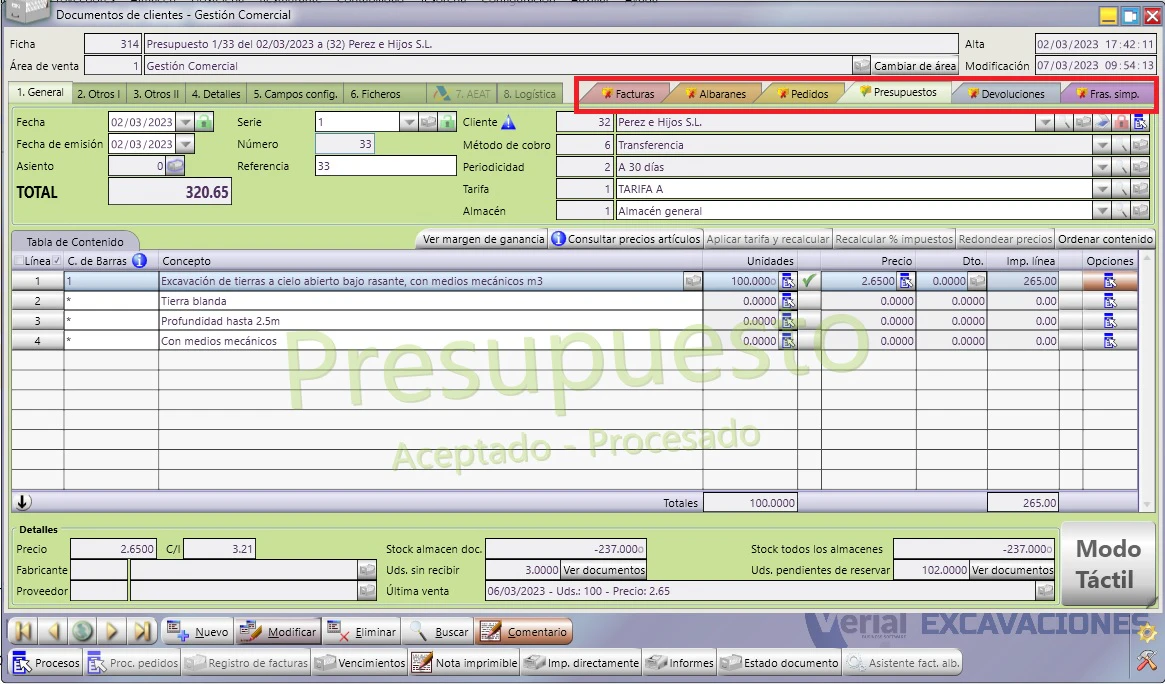The width and height of the screenshot is (1165, 684).
Task: Open the Facturas document tab
Action: [629, 94]
